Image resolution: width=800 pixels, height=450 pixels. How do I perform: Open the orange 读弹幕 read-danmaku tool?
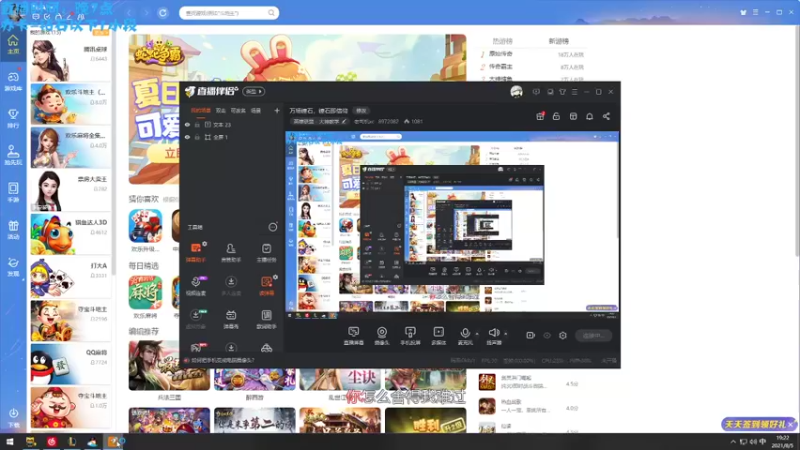pyautogui.click(x=266, y=286)
